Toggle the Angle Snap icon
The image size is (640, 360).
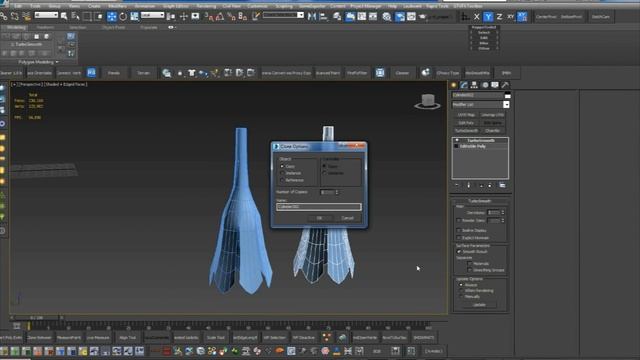point(220,16)
